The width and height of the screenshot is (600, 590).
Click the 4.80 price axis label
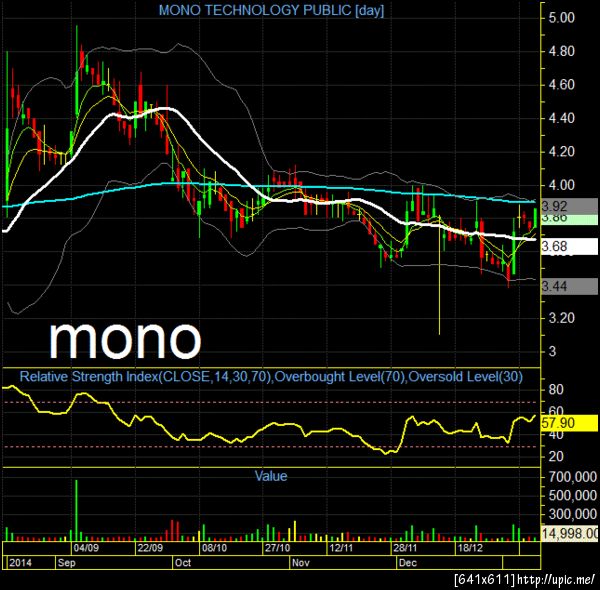click(561, 51)
